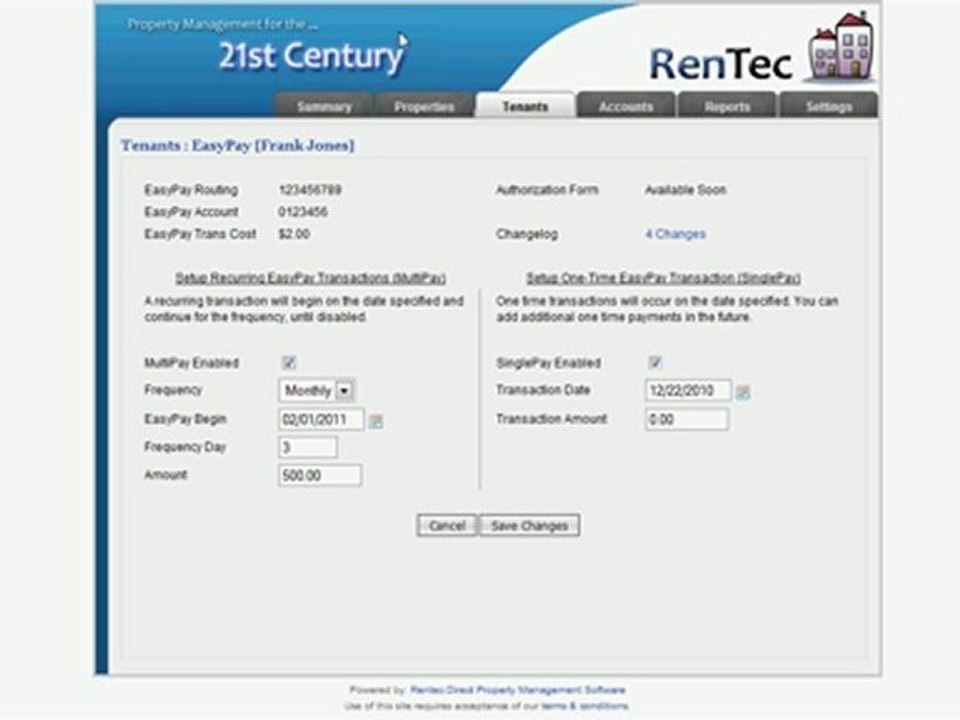This screenshot has width=960, height=720.
Task: Click 'Setup Recurring EasyPay Transactions (MultiPay)' heading
Action: [310, 278]
